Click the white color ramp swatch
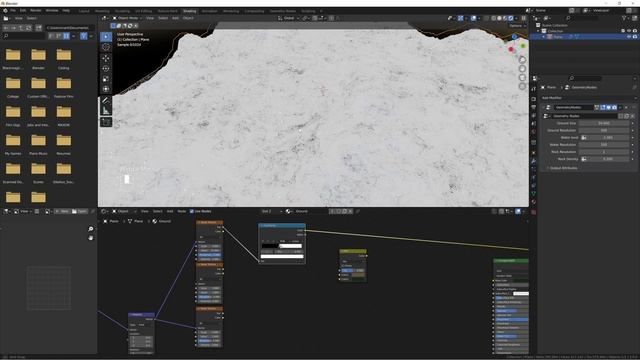 click(282, 256)
